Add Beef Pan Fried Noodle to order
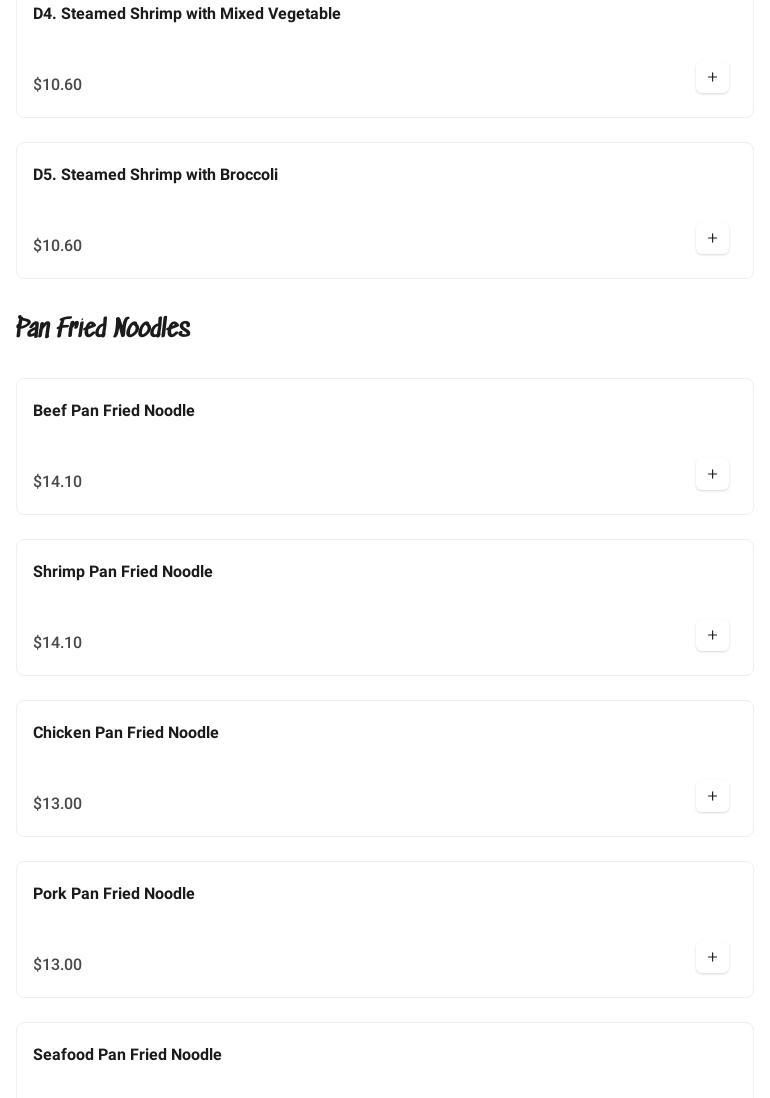Screen dimensions: 770x1098 tap(712, 474)
